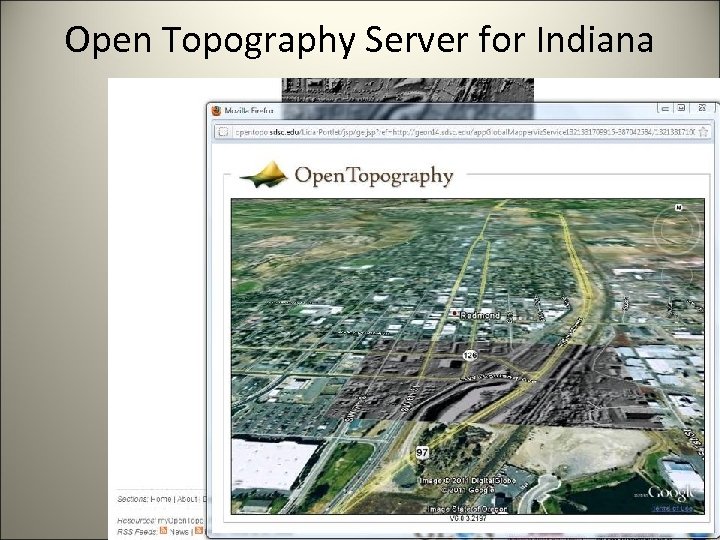The height and width of the screenshot is (540, 720).
Task: Bookmark the page with the star icon
Action: [x=703, y=132]
